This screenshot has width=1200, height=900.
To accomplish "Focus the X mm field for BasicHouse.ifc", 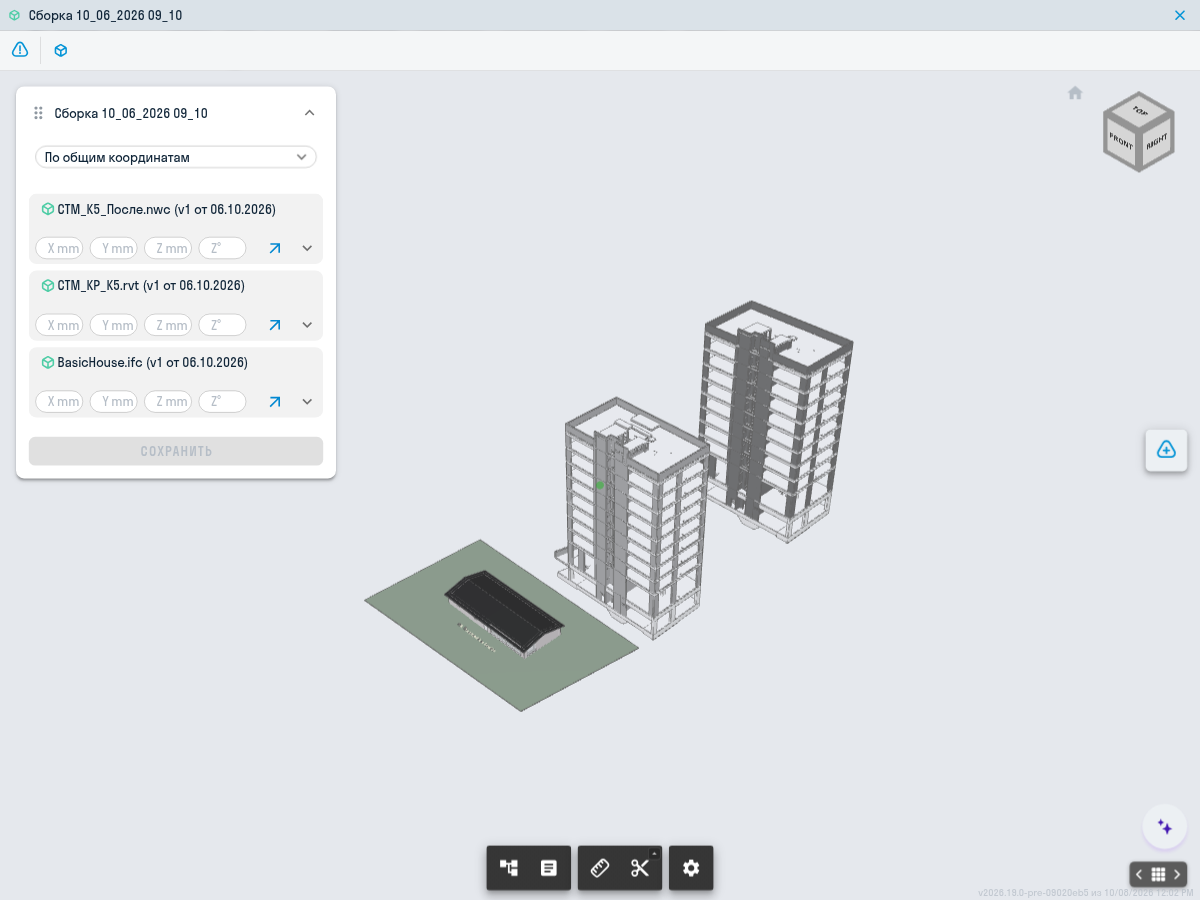I will [60, 402].
